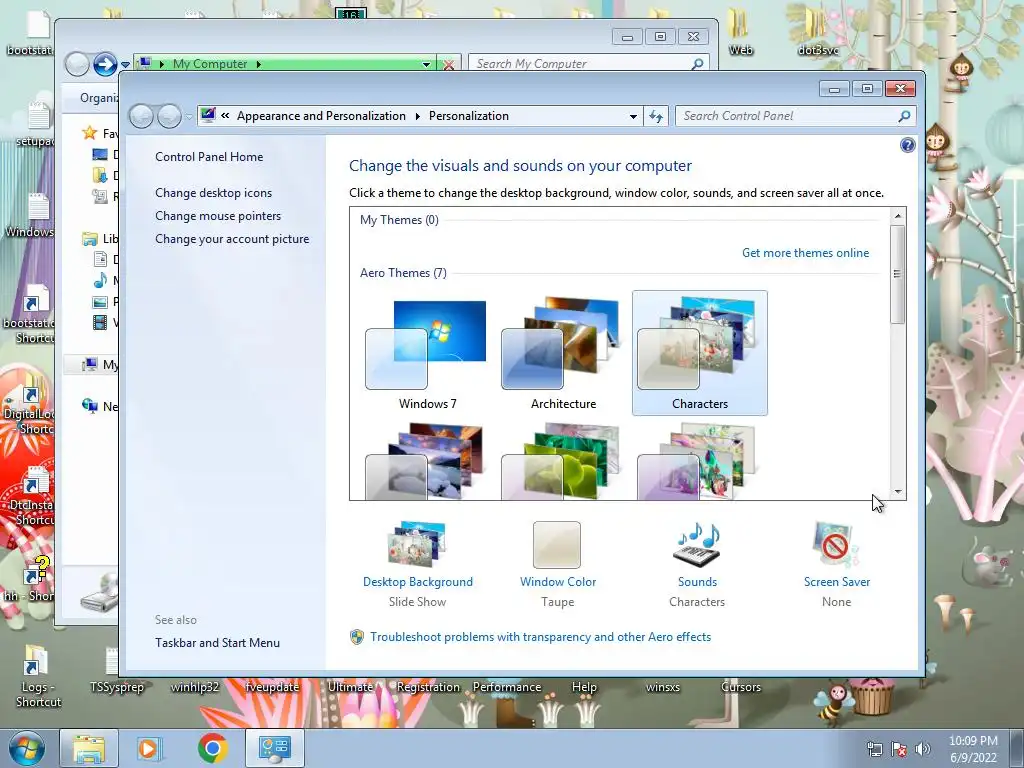Open My Computer address bar dropdown arrow
The image size is (1024, 768).
[426, 64]
